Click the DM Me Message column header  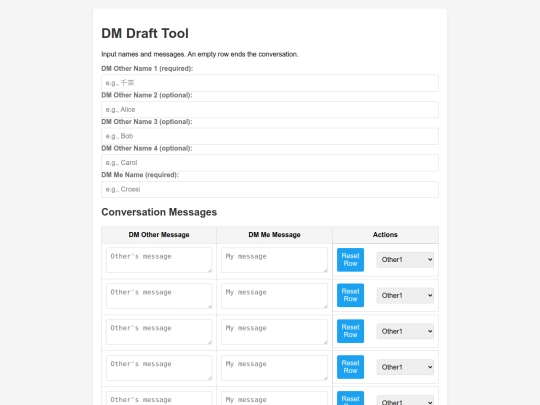tap(274, 235)
